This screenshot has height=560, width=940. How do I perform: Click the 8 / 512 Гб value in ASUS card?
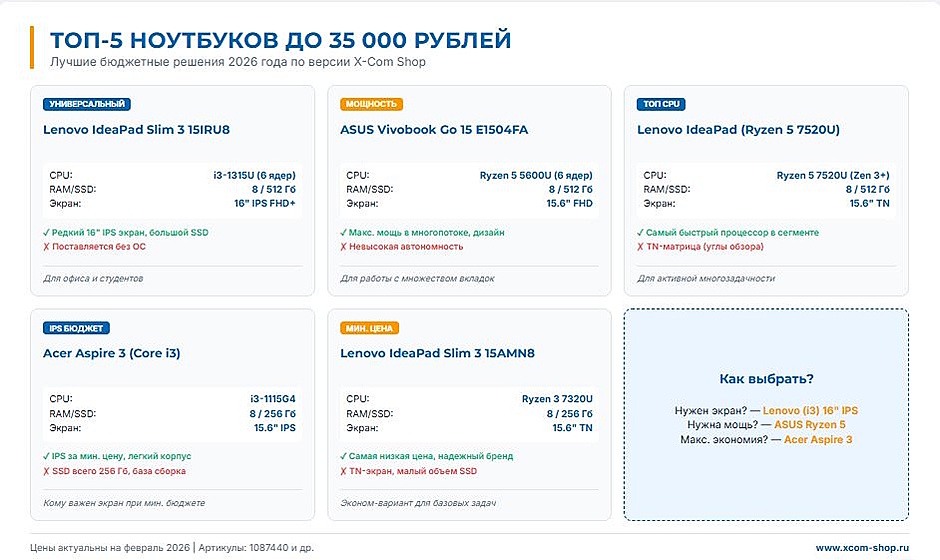tap(570, 189)
